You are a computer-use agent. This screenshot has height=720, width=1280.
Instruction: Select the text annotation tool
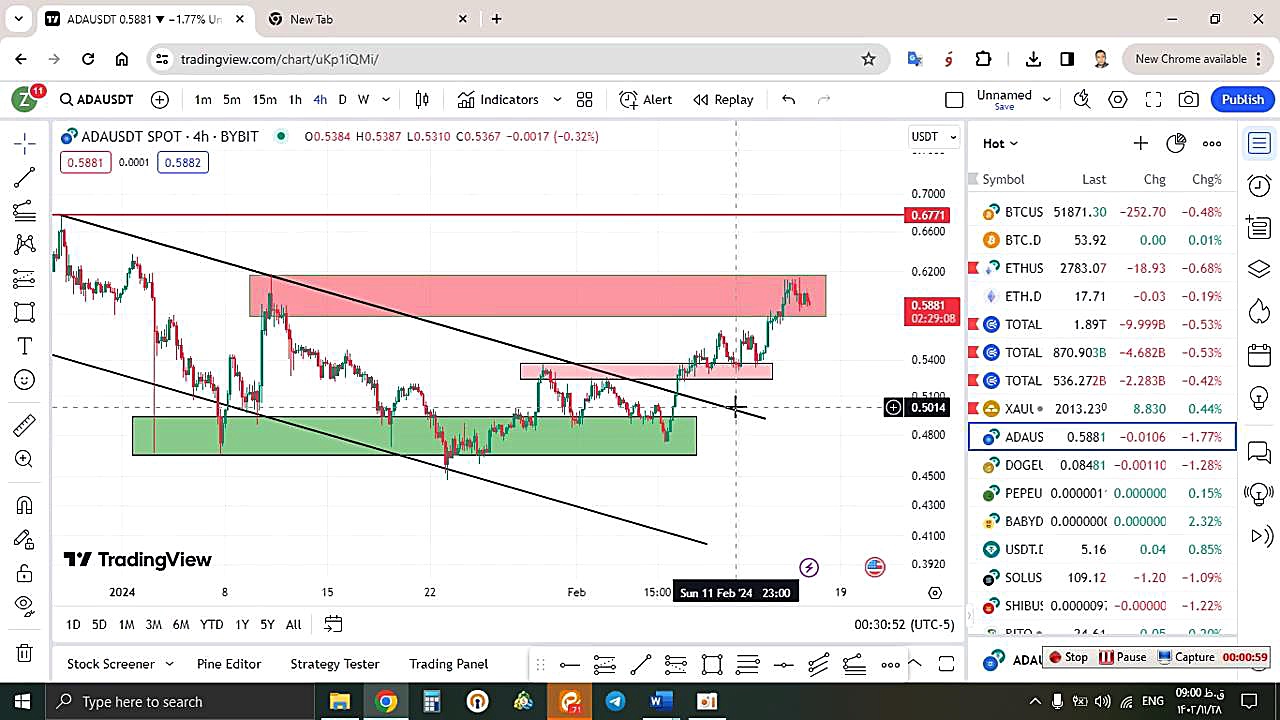(x=25, y=346)
